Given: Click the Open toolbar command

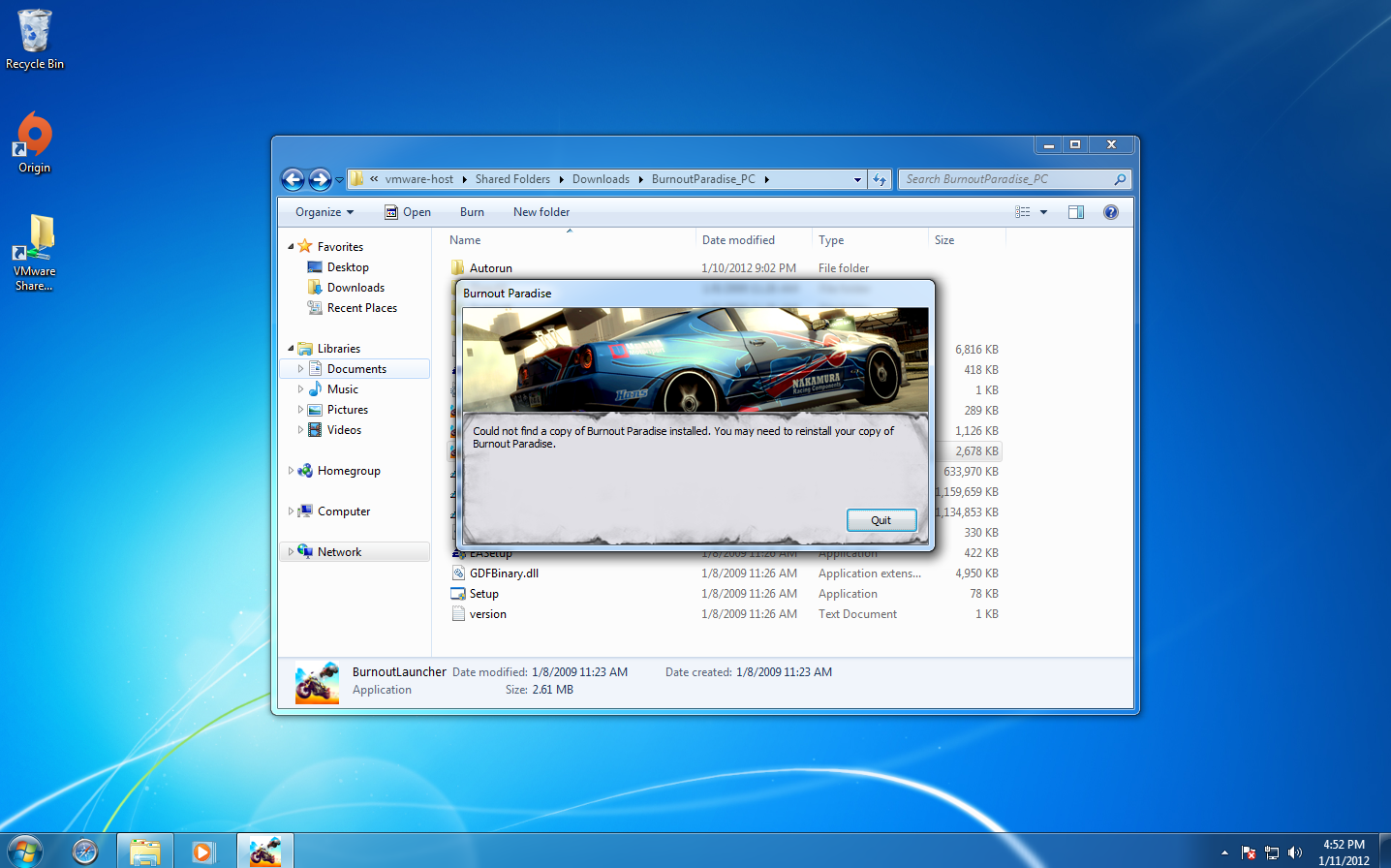Looking at the screenshot, I should 408,212.
